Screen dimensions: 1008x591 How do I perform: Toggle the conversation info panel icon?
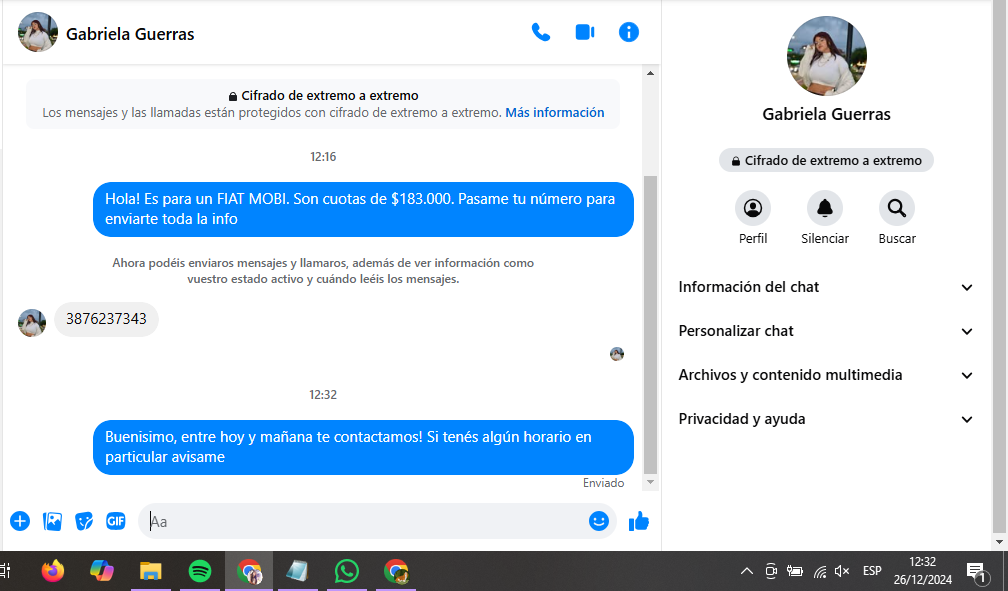629,32
